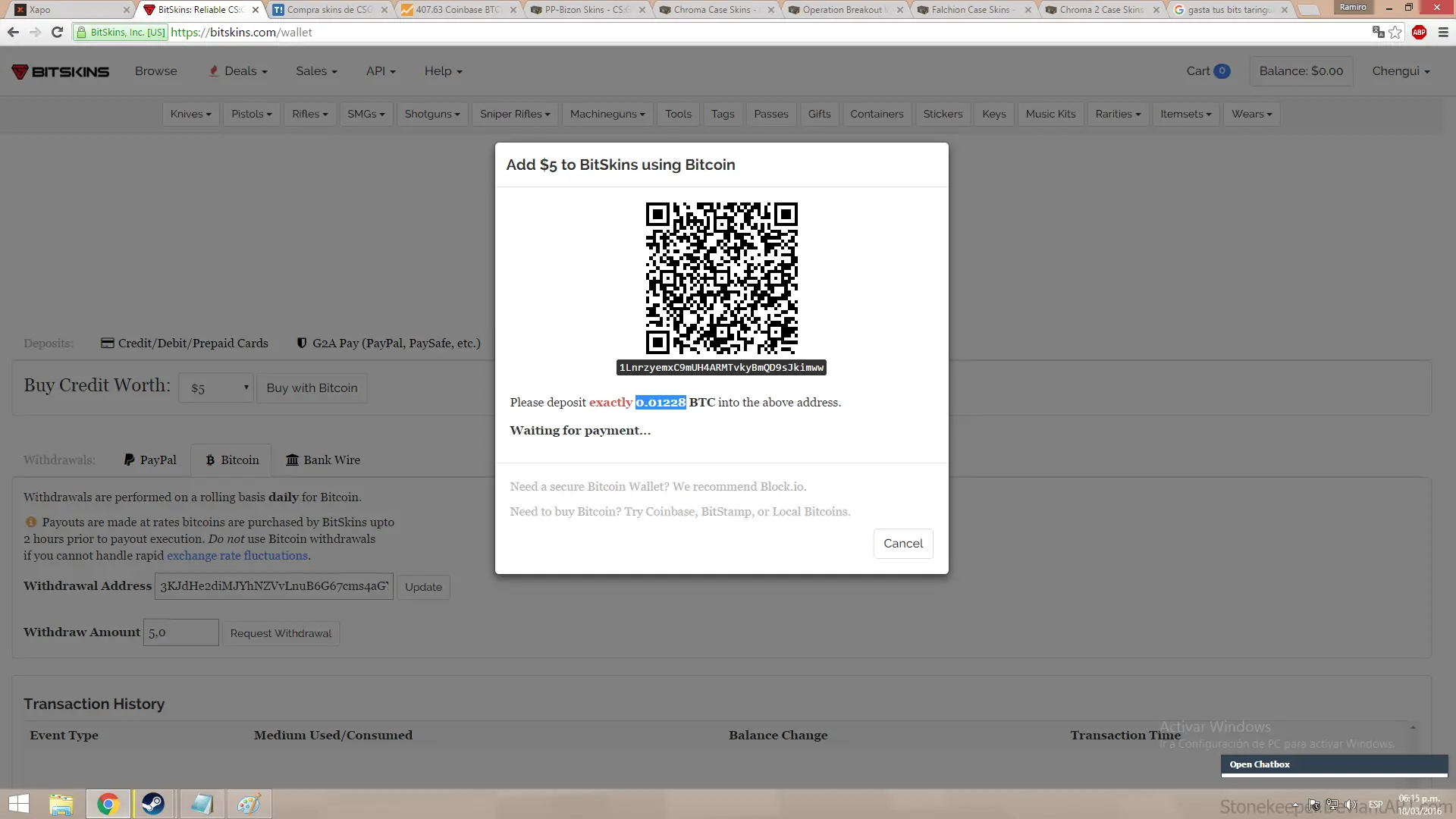Open the Music Kits category

coord(1050,114)
